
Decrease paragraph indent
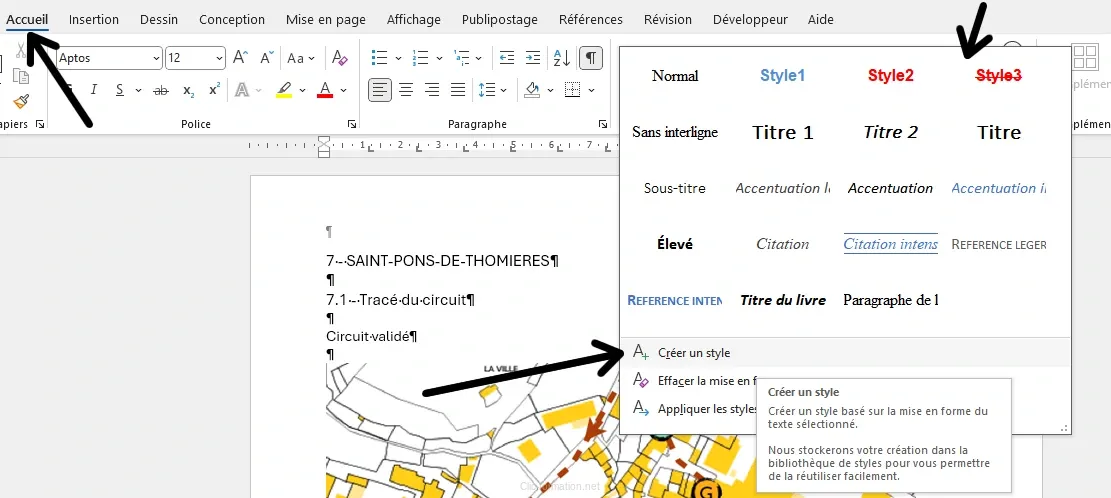tap(507, 58)
